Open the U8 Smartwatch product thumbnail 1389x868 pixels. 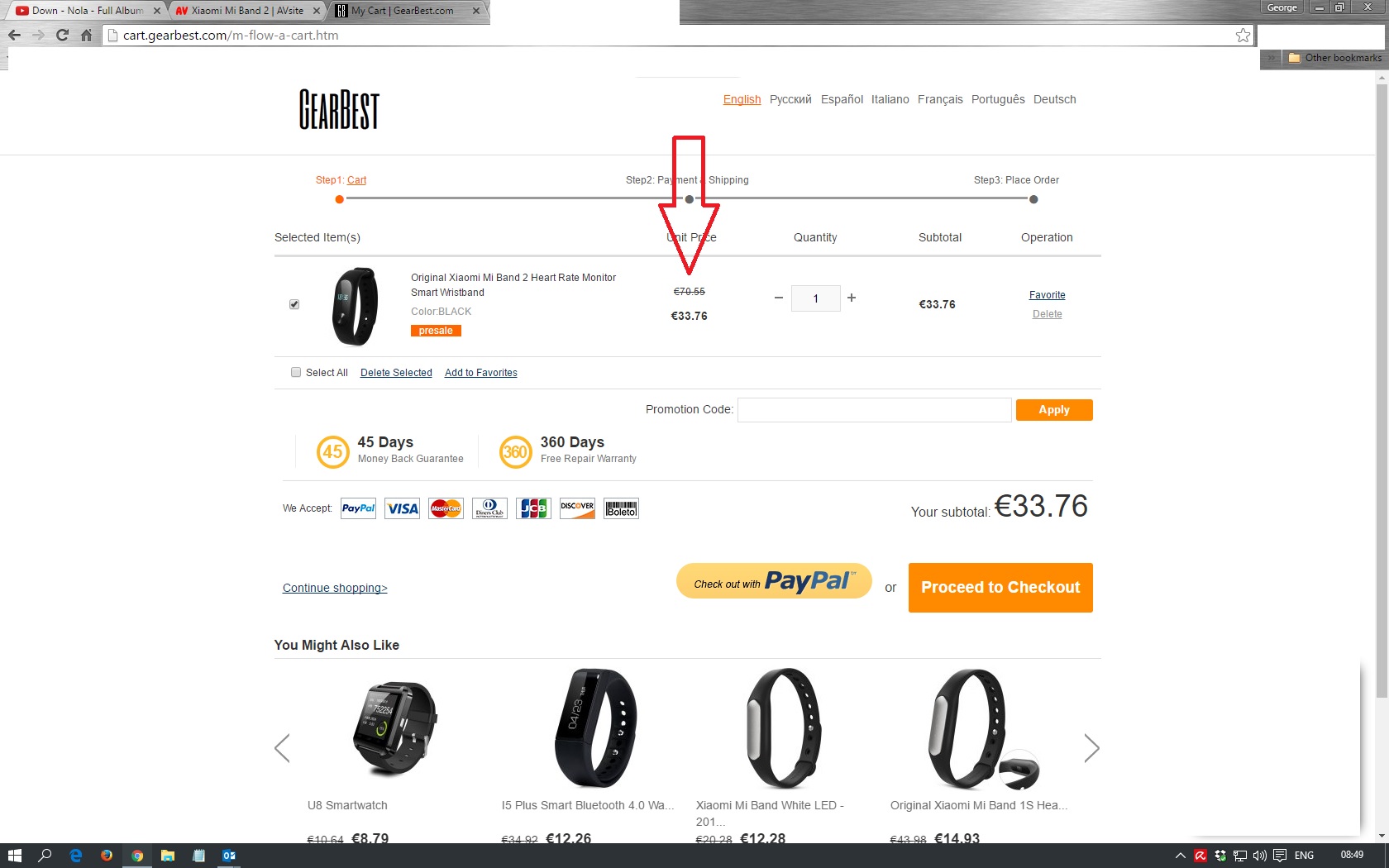point(395,727)
